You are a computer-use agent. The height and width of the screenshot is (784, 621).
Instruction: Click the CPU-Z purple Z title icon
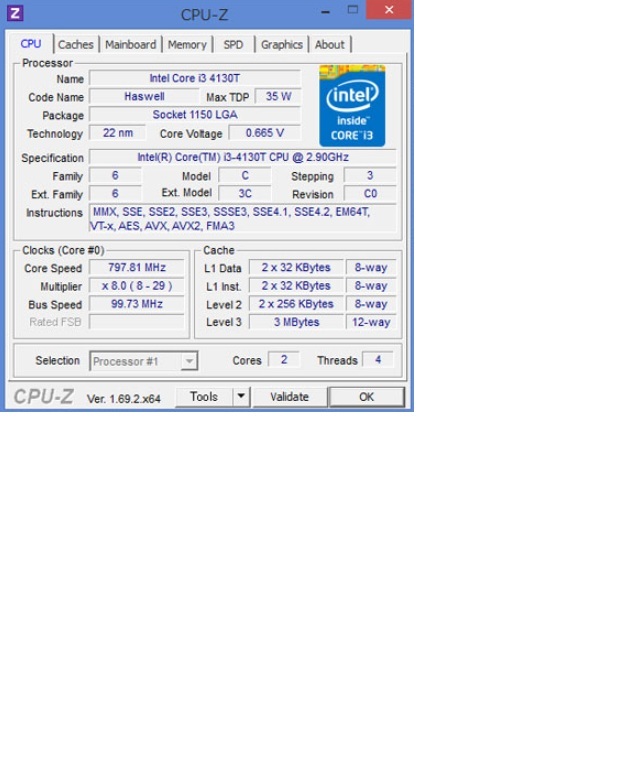15,13
